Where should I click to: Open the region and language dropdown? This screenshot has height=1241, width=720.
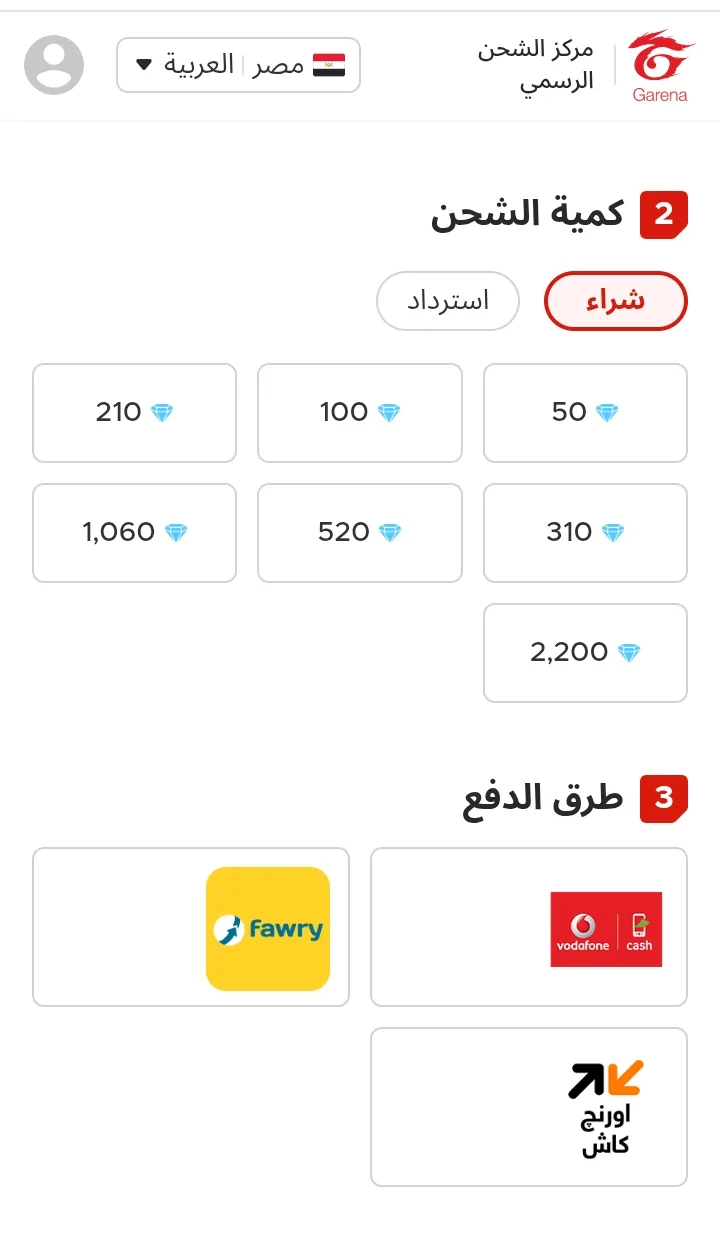click(x=238, y=66)
